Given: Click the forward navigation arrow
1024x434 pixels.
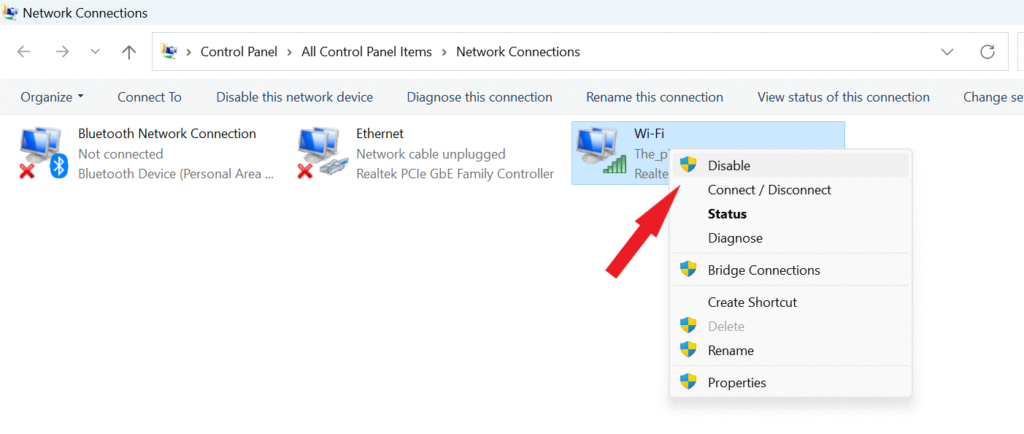Looking at the screenshot, I should click(61, 52).
